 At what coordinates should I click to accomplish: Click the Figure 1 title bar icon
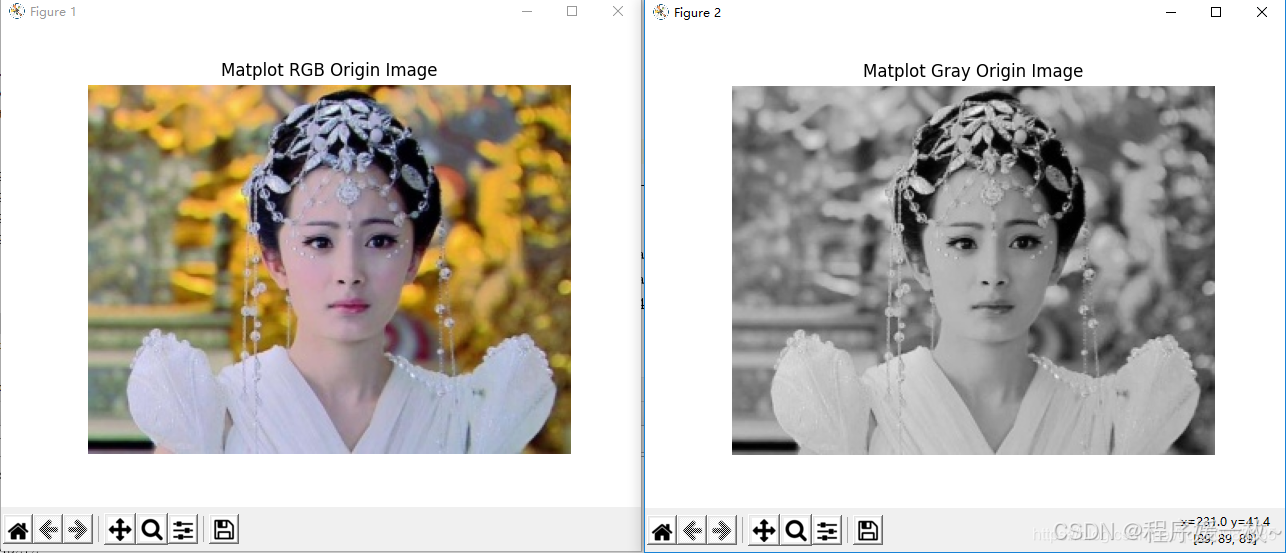16,12
